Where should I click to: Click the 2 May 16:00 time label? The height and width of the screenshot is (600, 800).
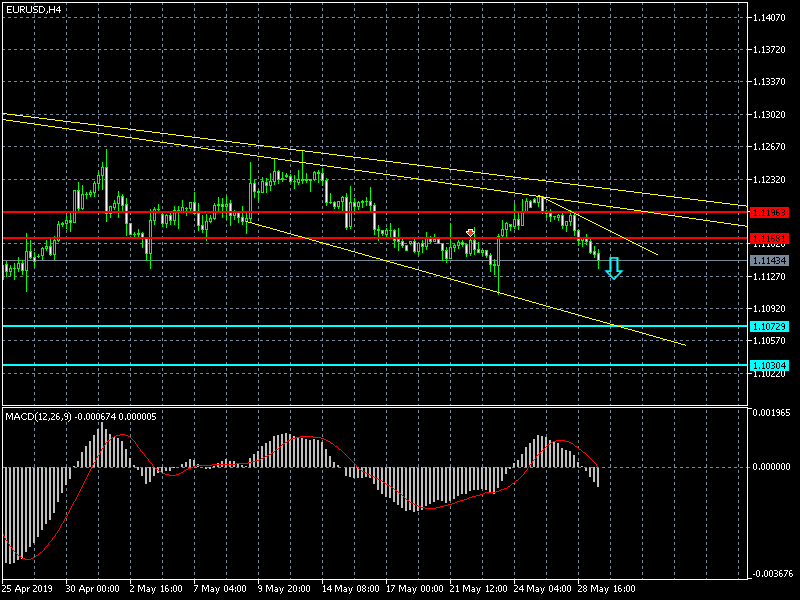[x=156, y=589]
